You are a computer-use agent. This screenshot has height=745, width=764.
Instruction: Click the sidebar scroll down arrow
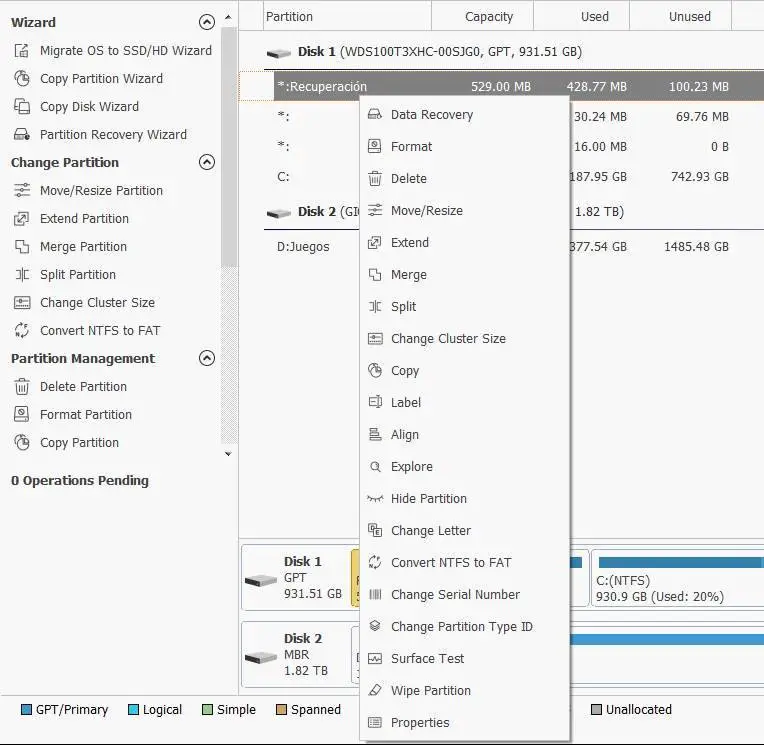(x=228, y=454)
